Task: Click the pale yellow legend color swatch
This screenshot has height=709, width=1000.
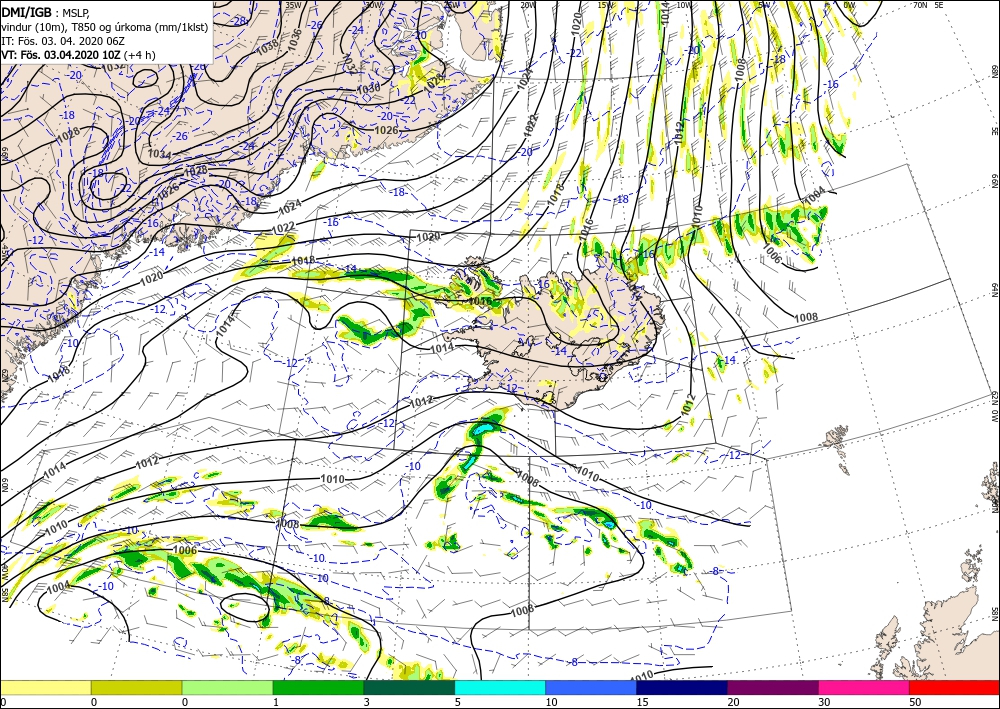Action: [x=45, y=687]
